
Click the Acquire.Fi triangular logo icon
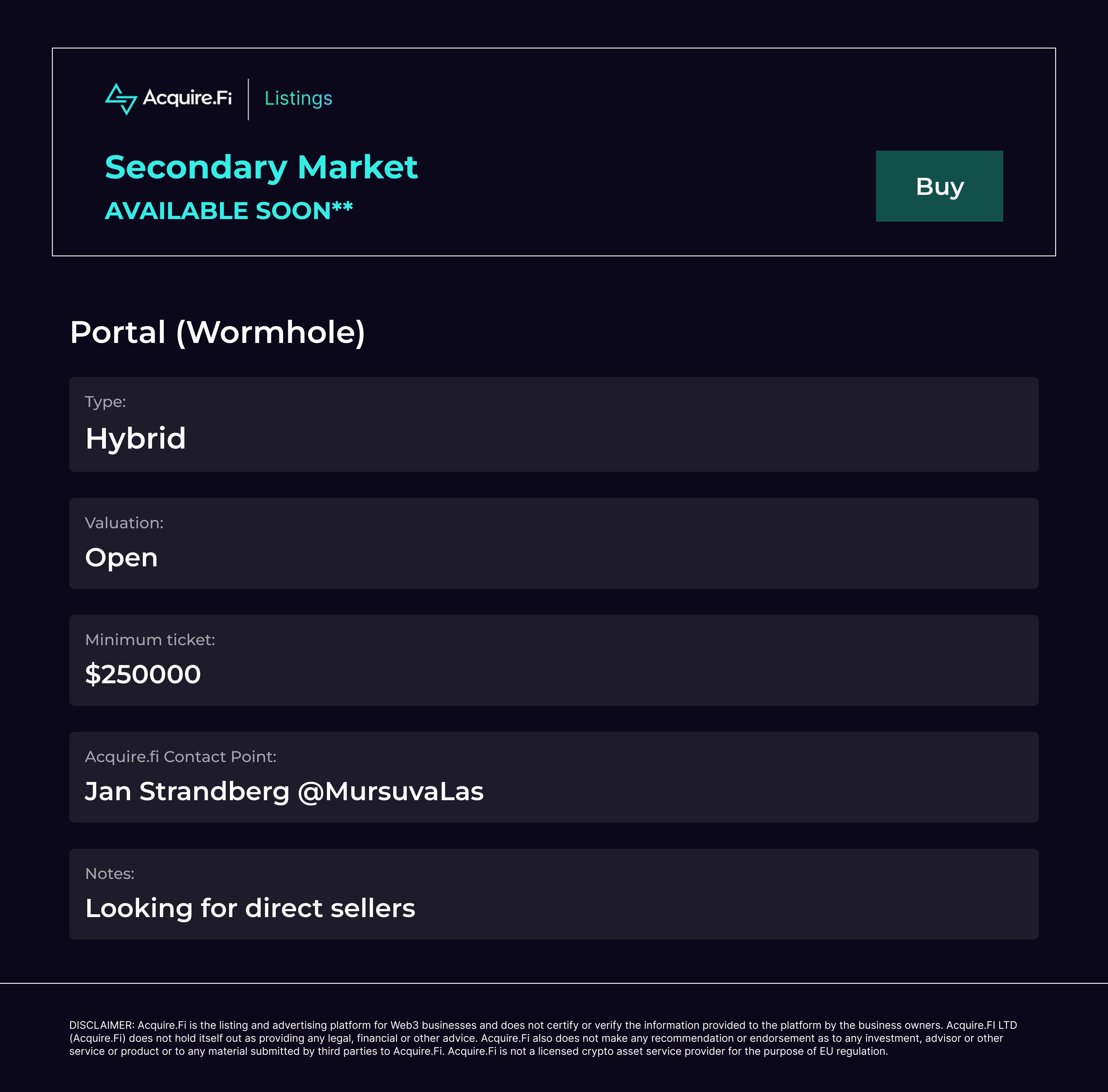[121, 99]
